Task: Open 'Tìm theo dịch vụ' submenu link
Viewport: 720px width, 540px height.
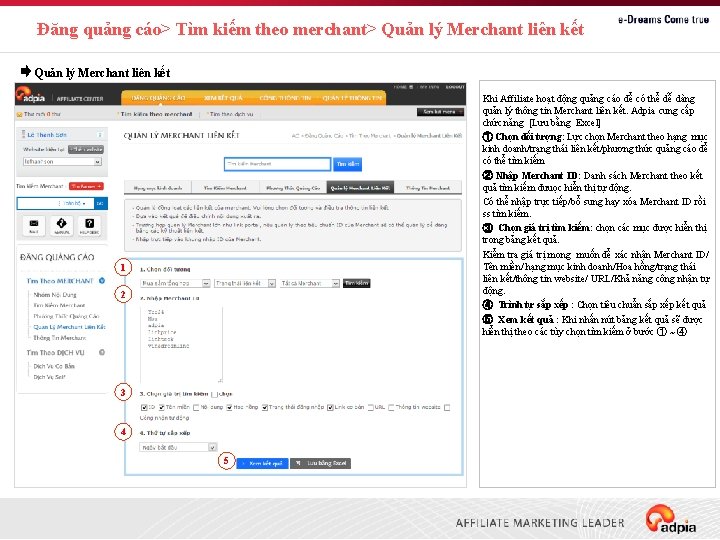Action: tap(231, 114)
